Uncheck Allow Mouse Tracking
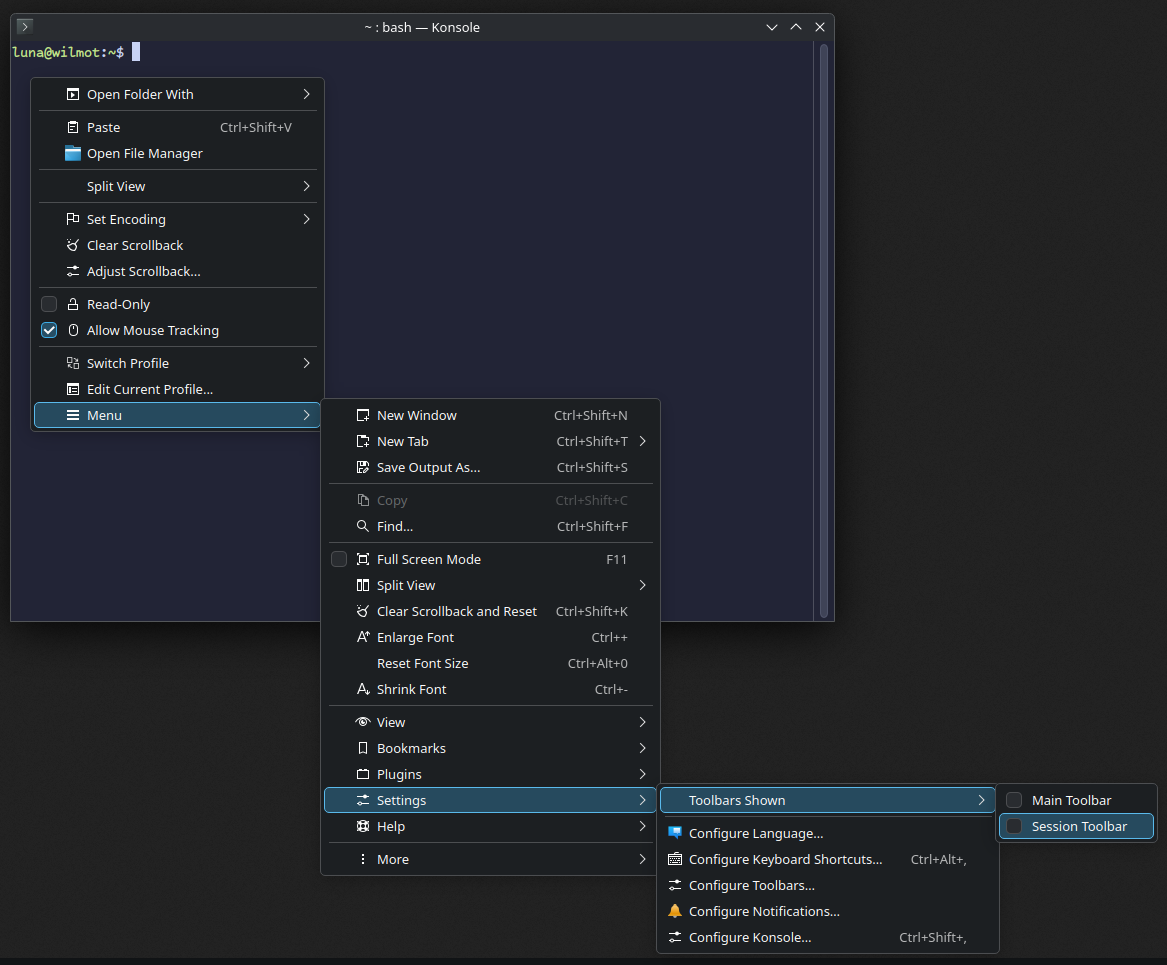 pyautogui.click(x=49, y=330)
